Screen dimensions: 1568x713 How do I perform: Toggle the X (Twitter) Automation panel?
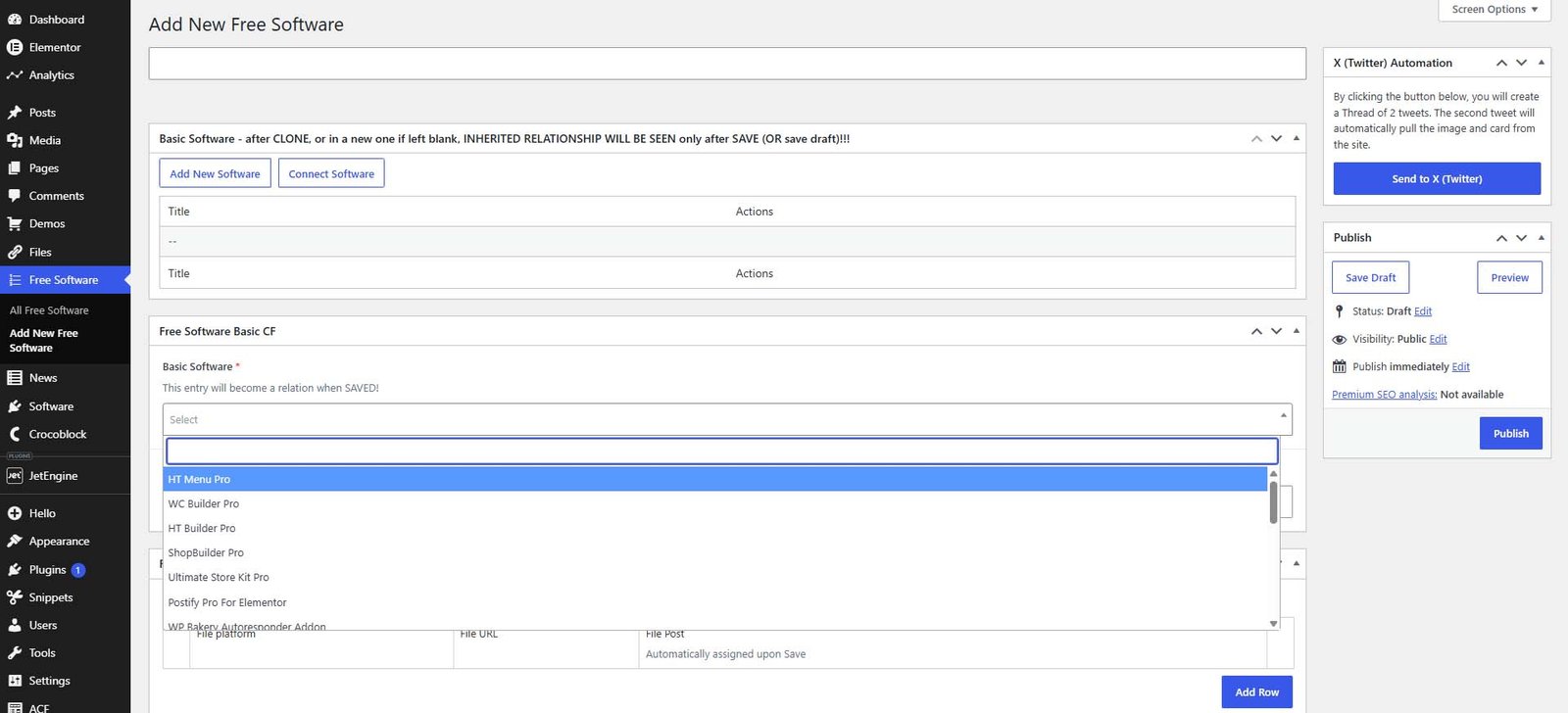pyautogui.click(x=1542, y=63)
